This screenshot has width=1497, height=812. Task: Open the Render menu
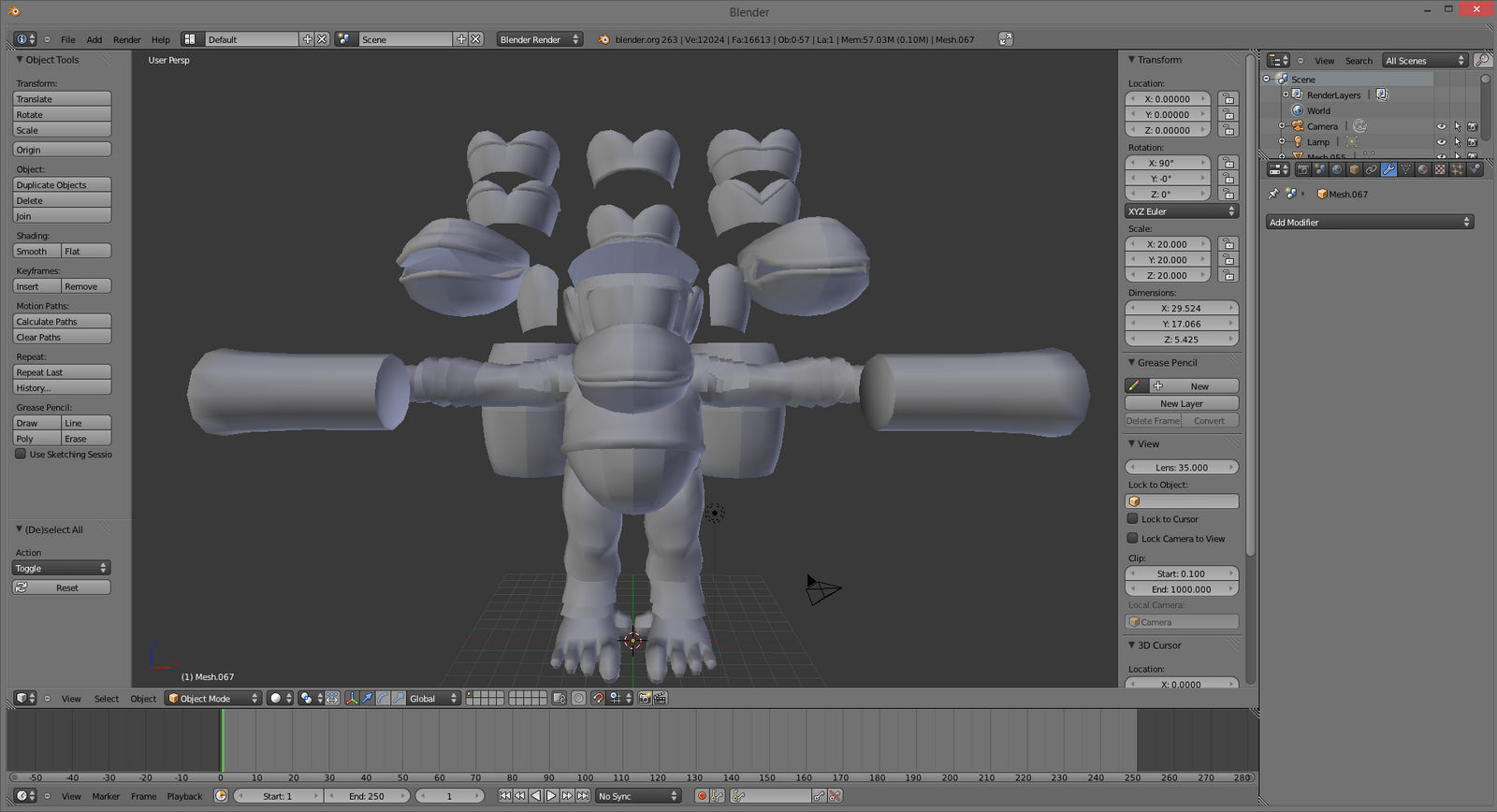(x=127, y=39)
